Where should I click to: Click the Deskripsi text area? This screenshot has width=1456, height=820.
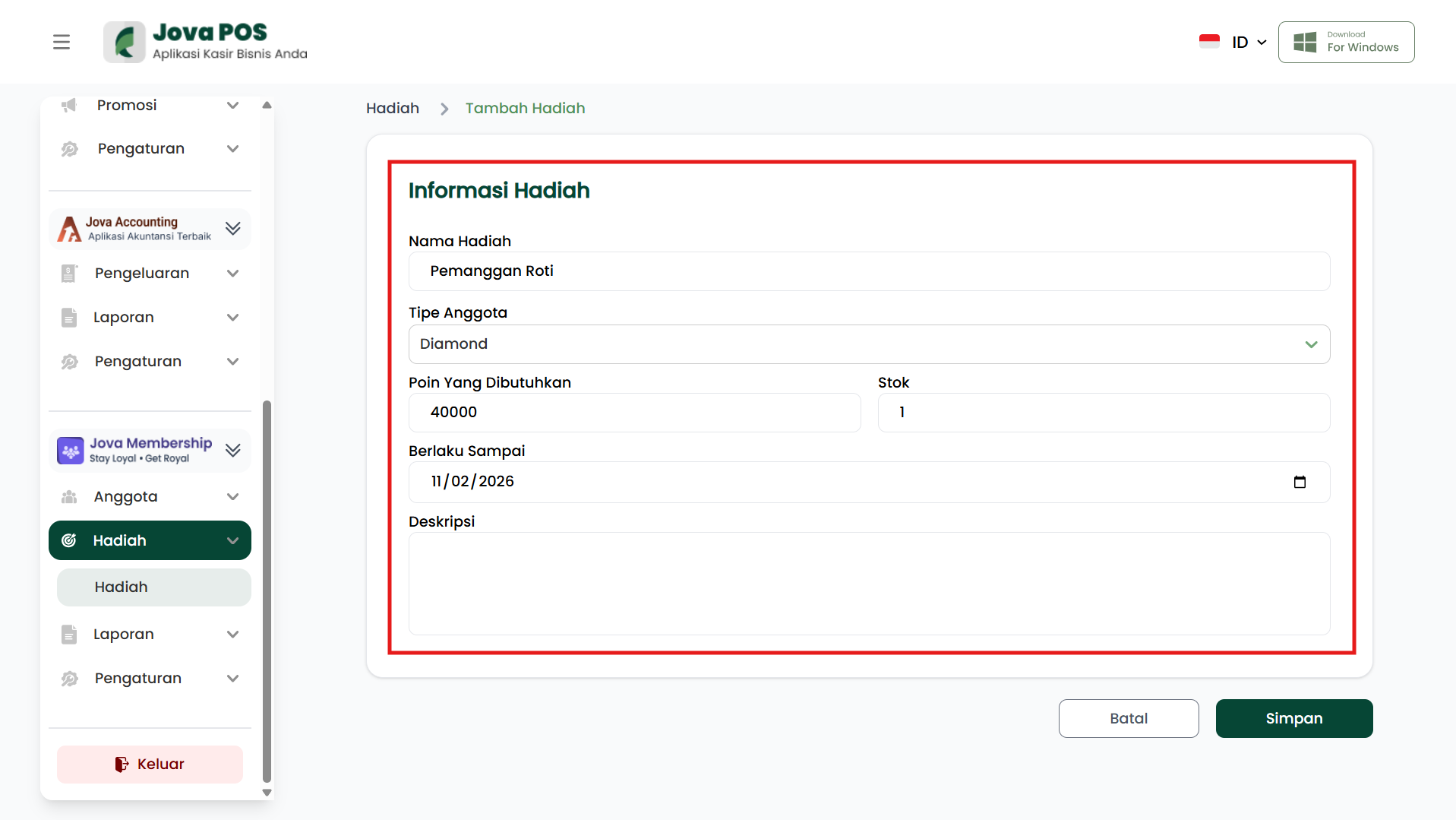pyautogui.click(x=868, y=584)
